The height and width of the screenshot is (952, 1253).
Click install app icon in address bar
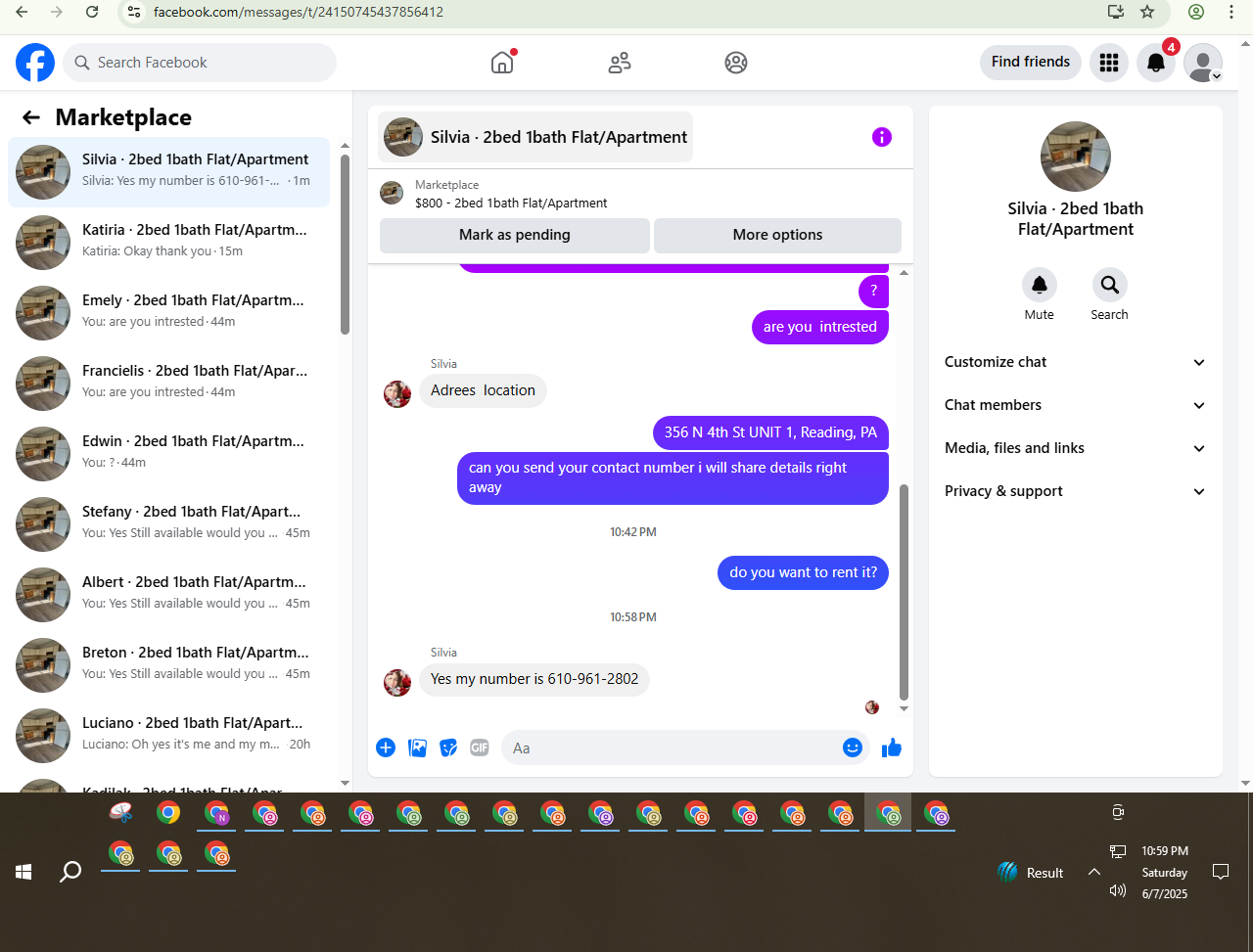coord(1115,12)
